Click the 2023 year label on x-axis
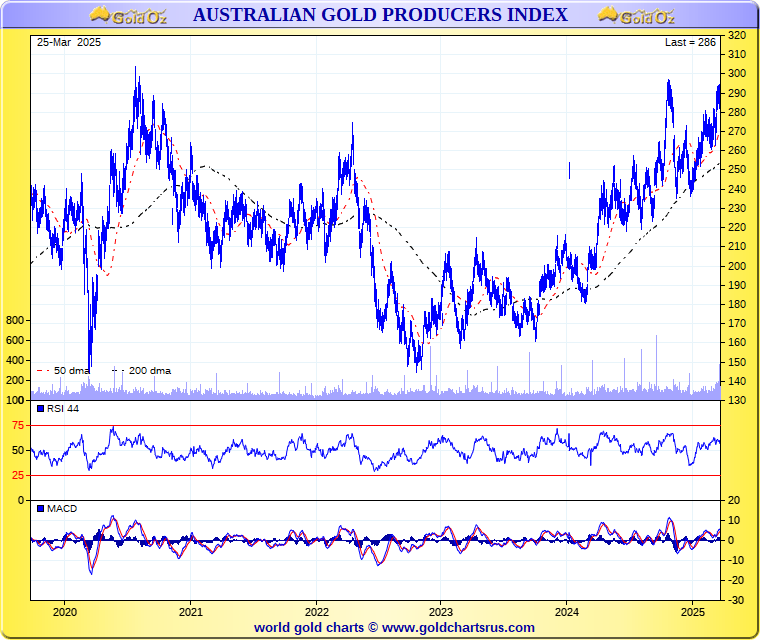Image resolution: width=760 pixels, height=640 pixels. (x=441, y=612)
